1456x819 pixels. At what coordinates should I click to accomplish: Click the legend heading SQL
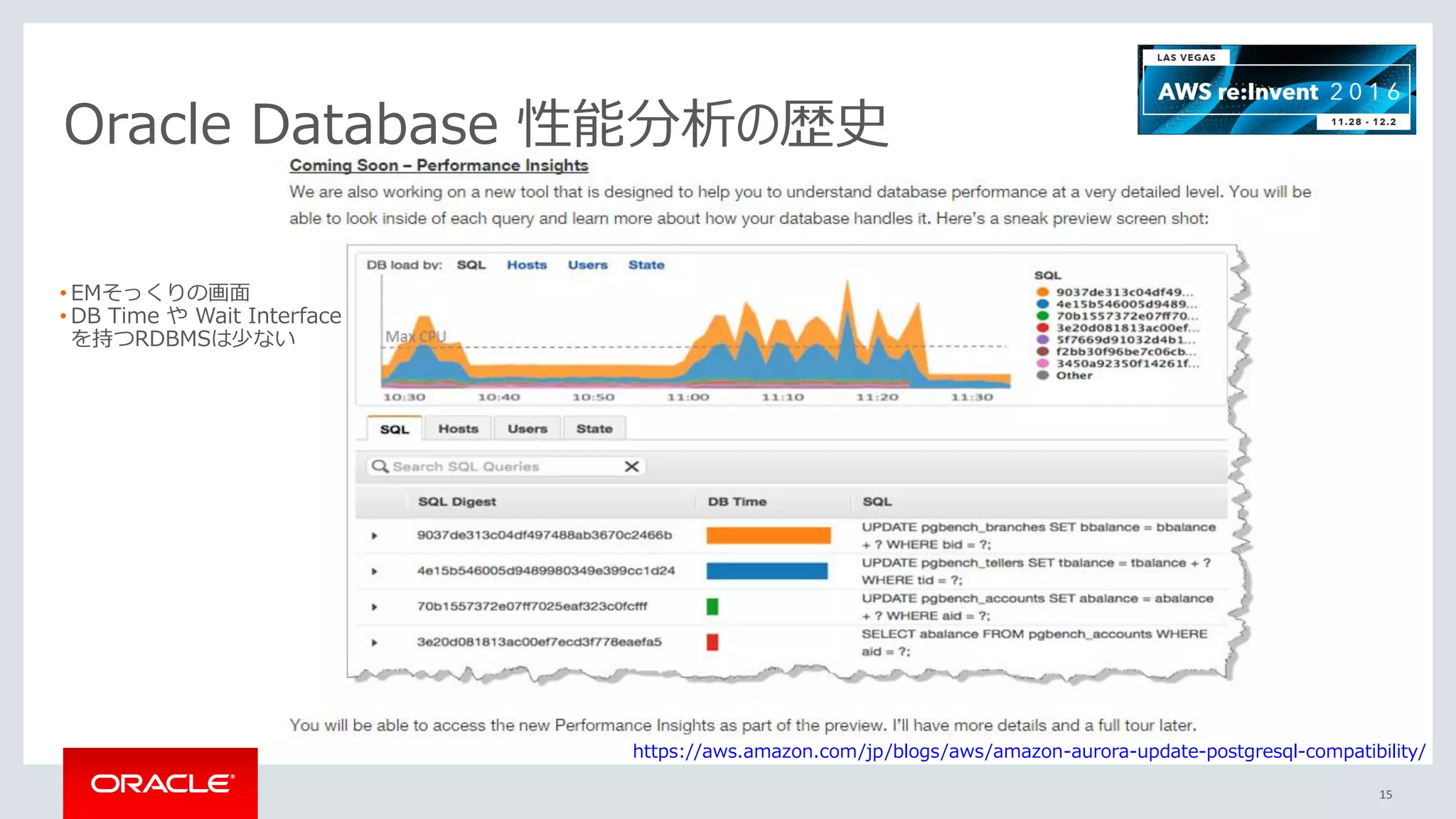(x=1047, y=275)
